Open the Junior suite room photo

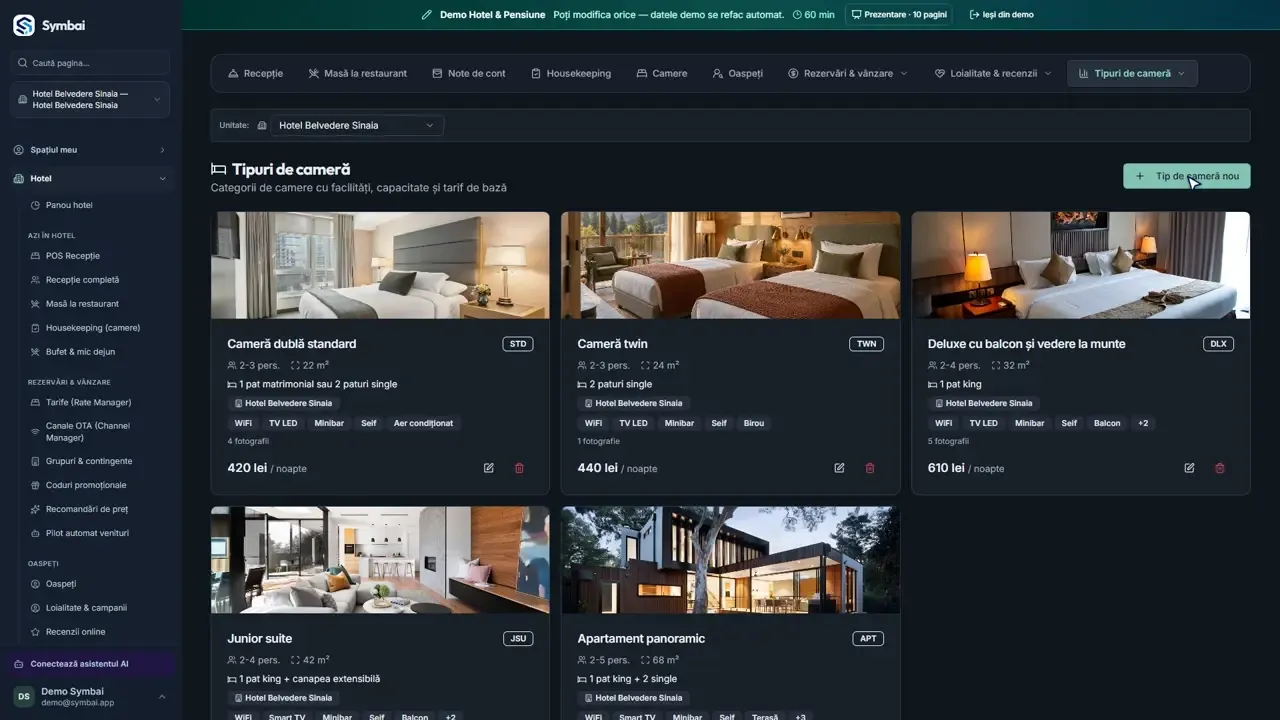coord(380,560)
